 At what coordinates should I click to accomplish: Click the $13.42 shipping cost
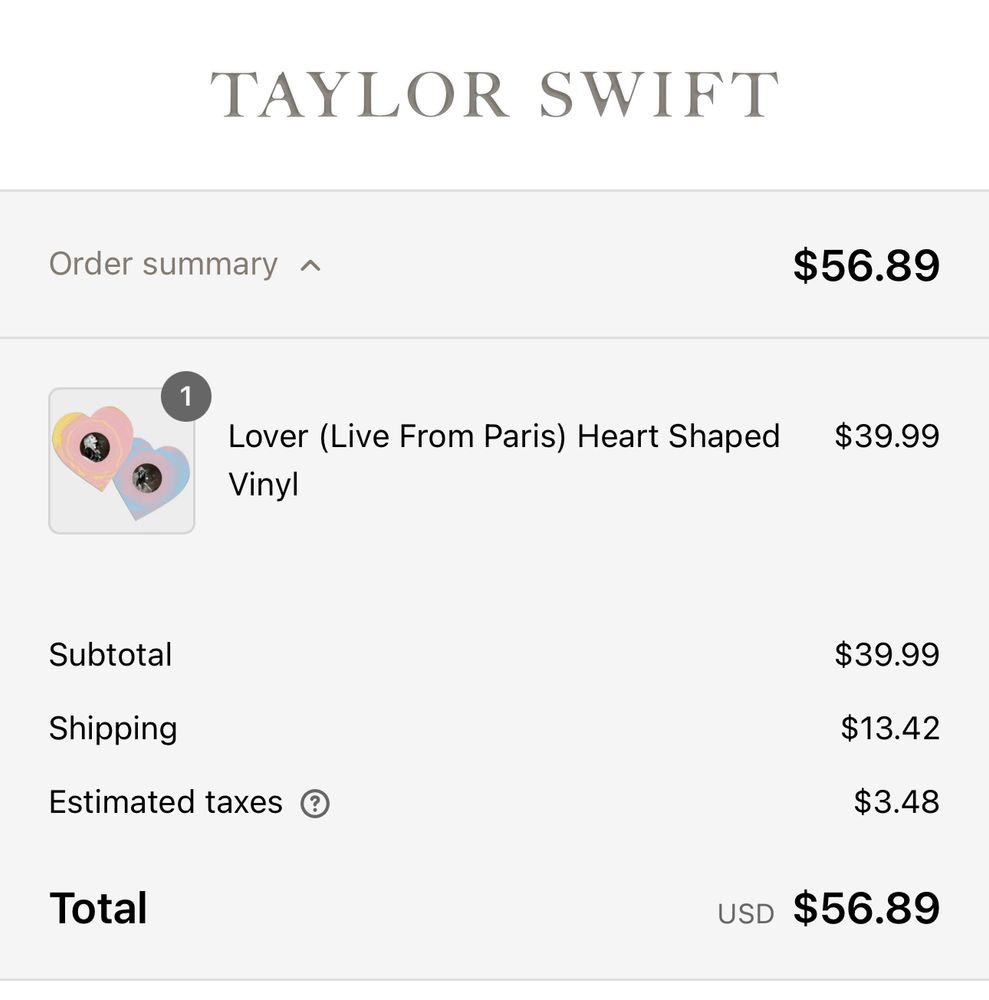point(890,728)
